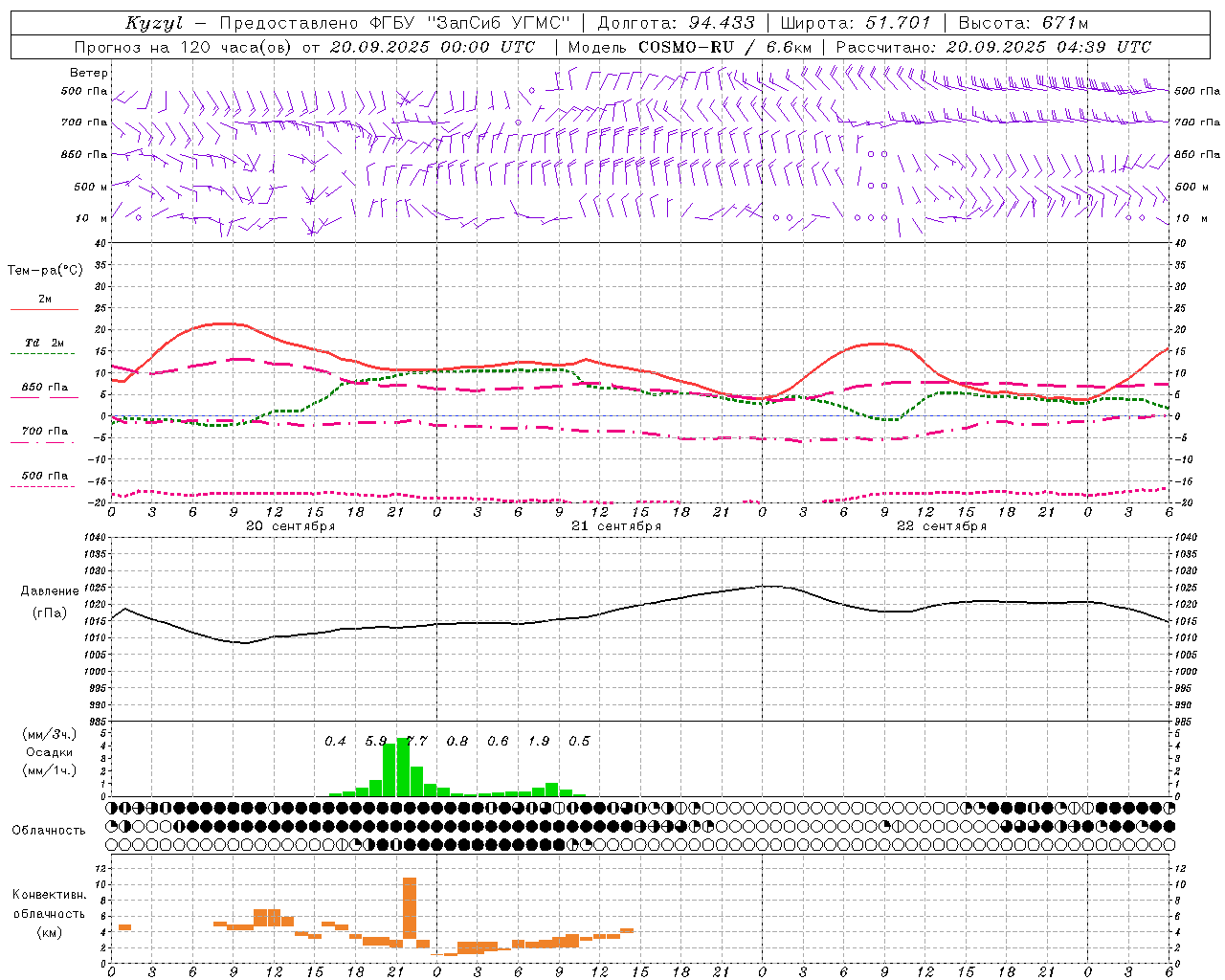Click the Облачность cloud cover label
The image size is (1225, 980).
point(49,831)
